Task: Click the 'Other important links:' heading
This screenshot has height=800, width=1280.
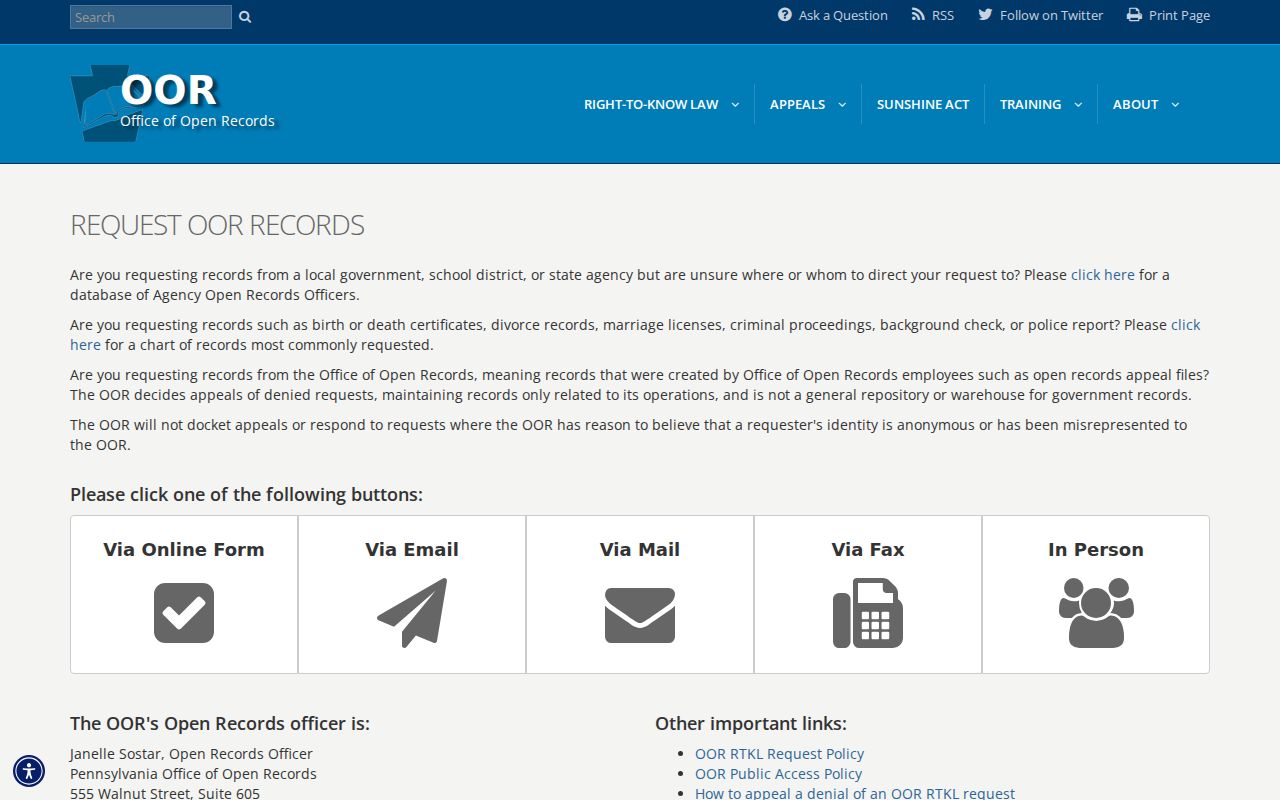Action: point(751,723)
